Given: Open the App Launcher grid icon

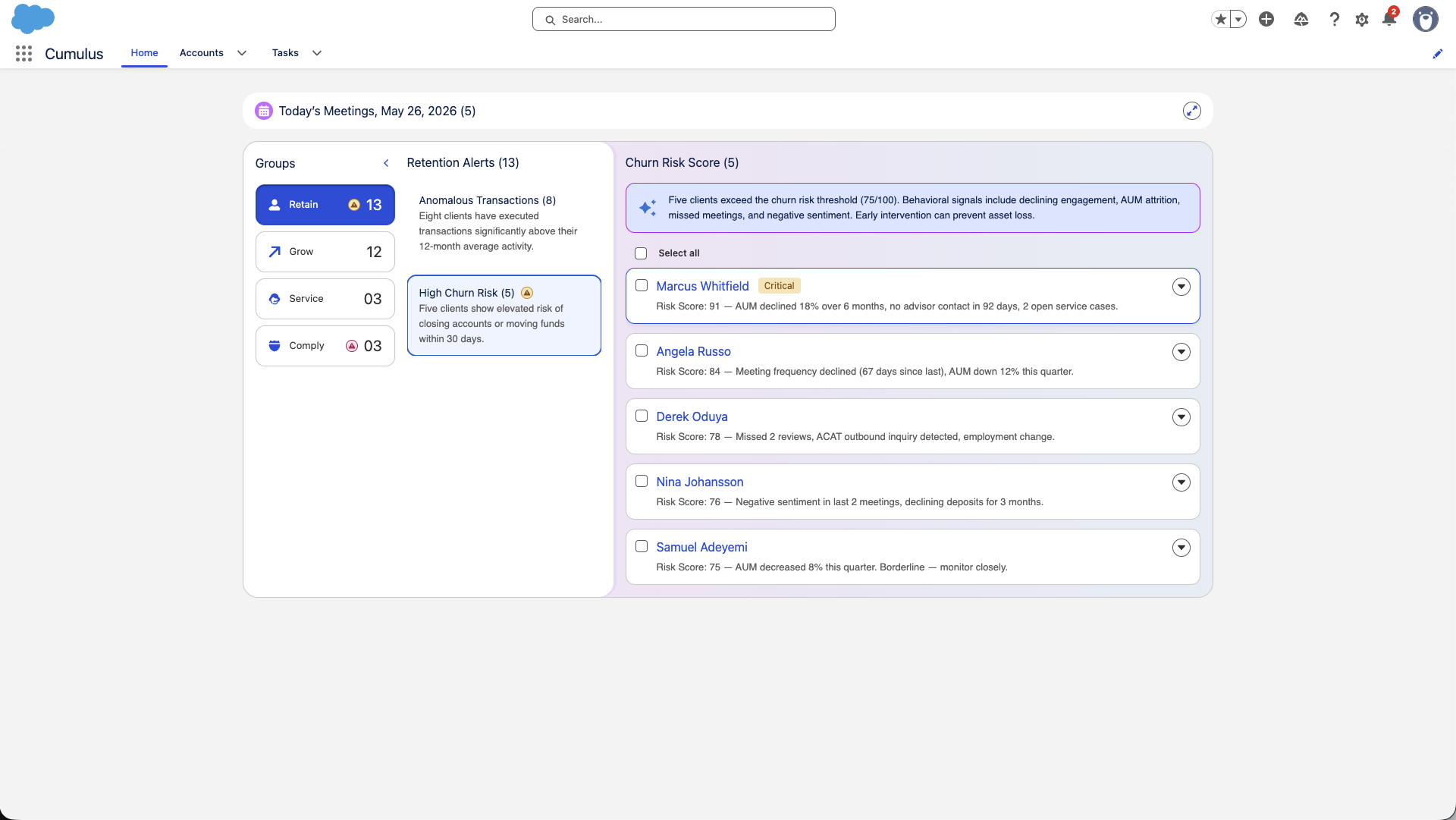Looking at the screenshot, I should [x=24, y=53].
